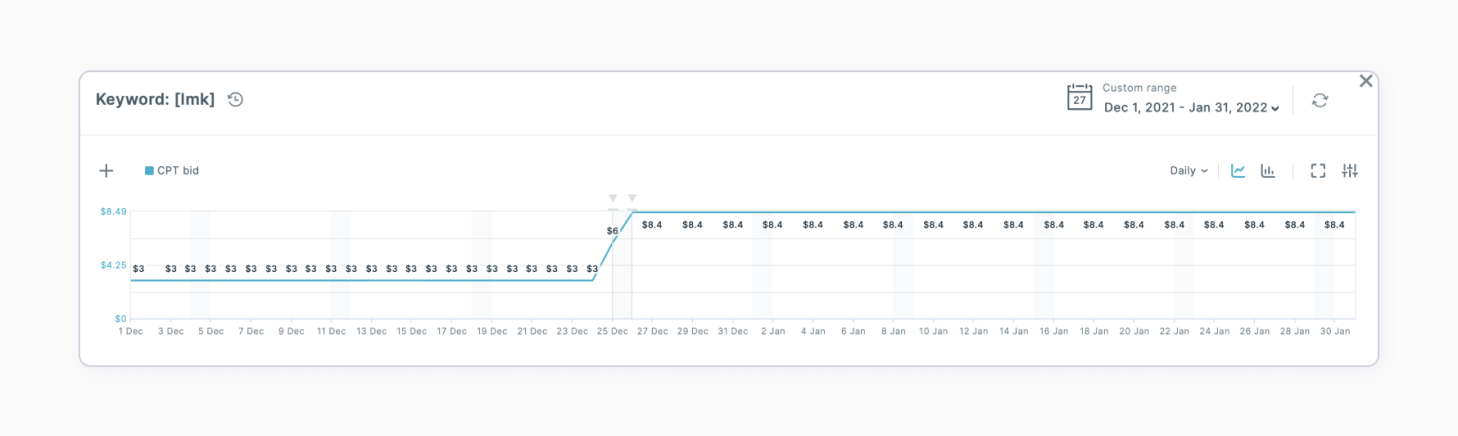Toggle the CPT bid series legend label
This screenshot has width=1458, height=436.
pos(178,171)
